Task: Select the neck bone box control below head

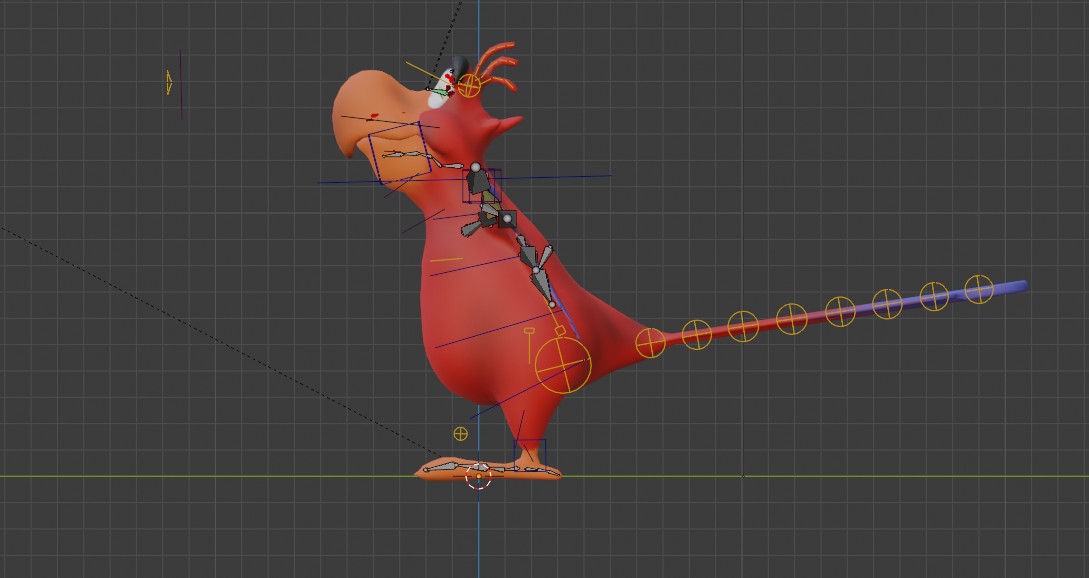Action: tap(482, 185)
